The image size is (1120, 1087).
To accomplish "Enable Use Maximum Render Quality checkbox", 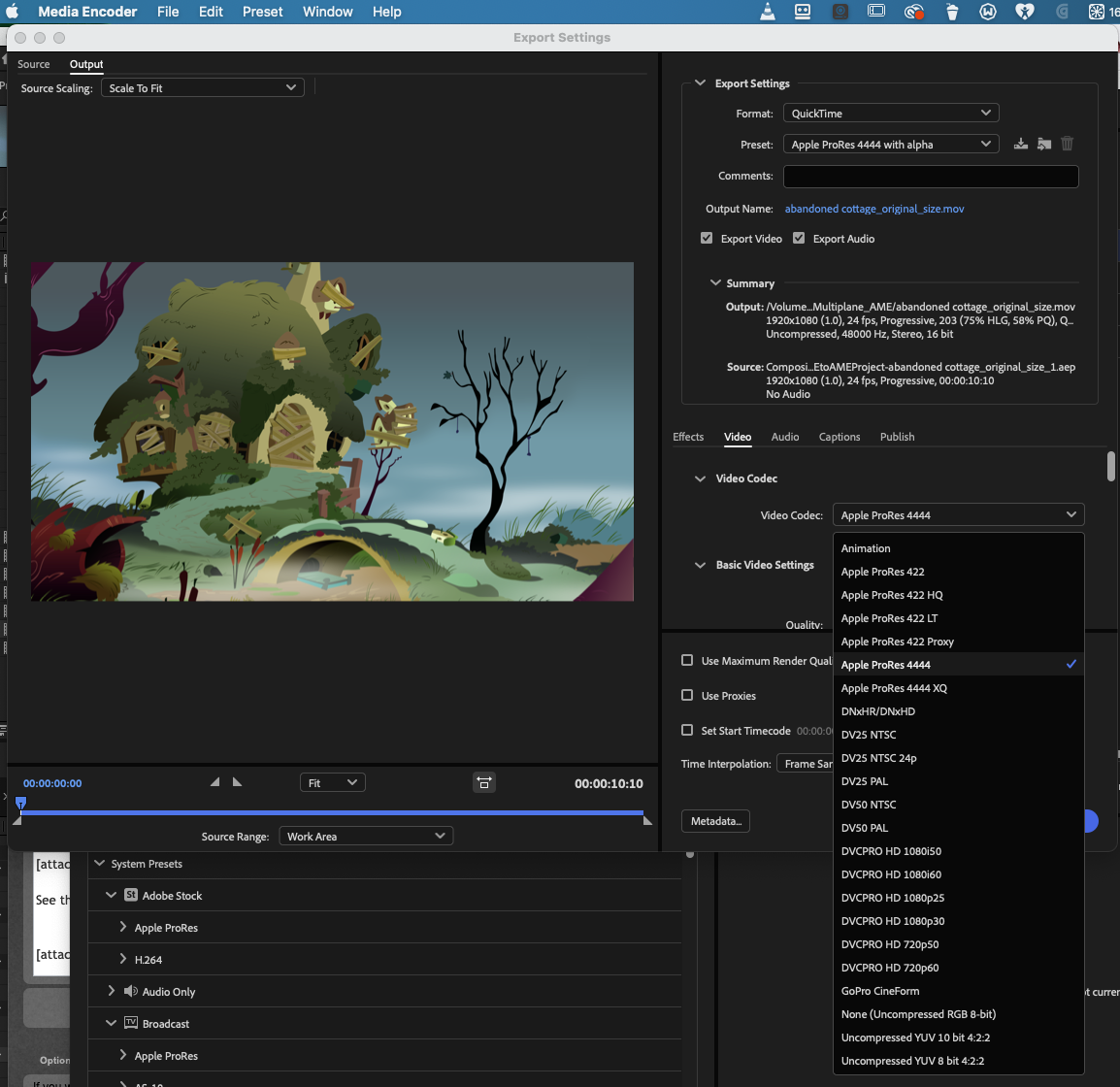I will 687,660.
